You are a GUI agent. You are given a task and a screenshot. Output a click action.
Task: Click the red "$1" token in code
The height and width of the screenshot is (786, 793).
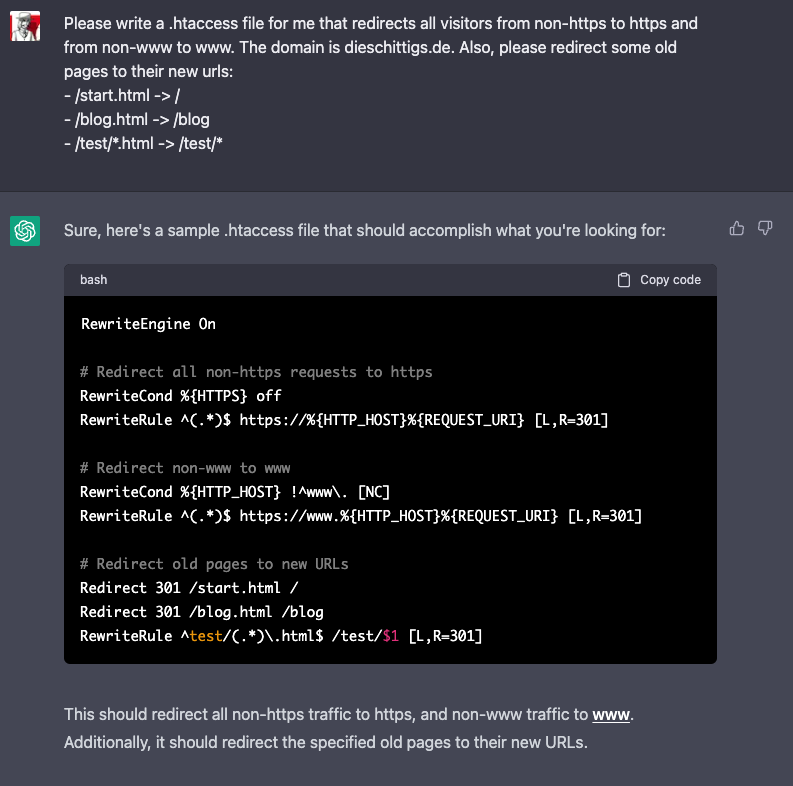coord(391,636)
